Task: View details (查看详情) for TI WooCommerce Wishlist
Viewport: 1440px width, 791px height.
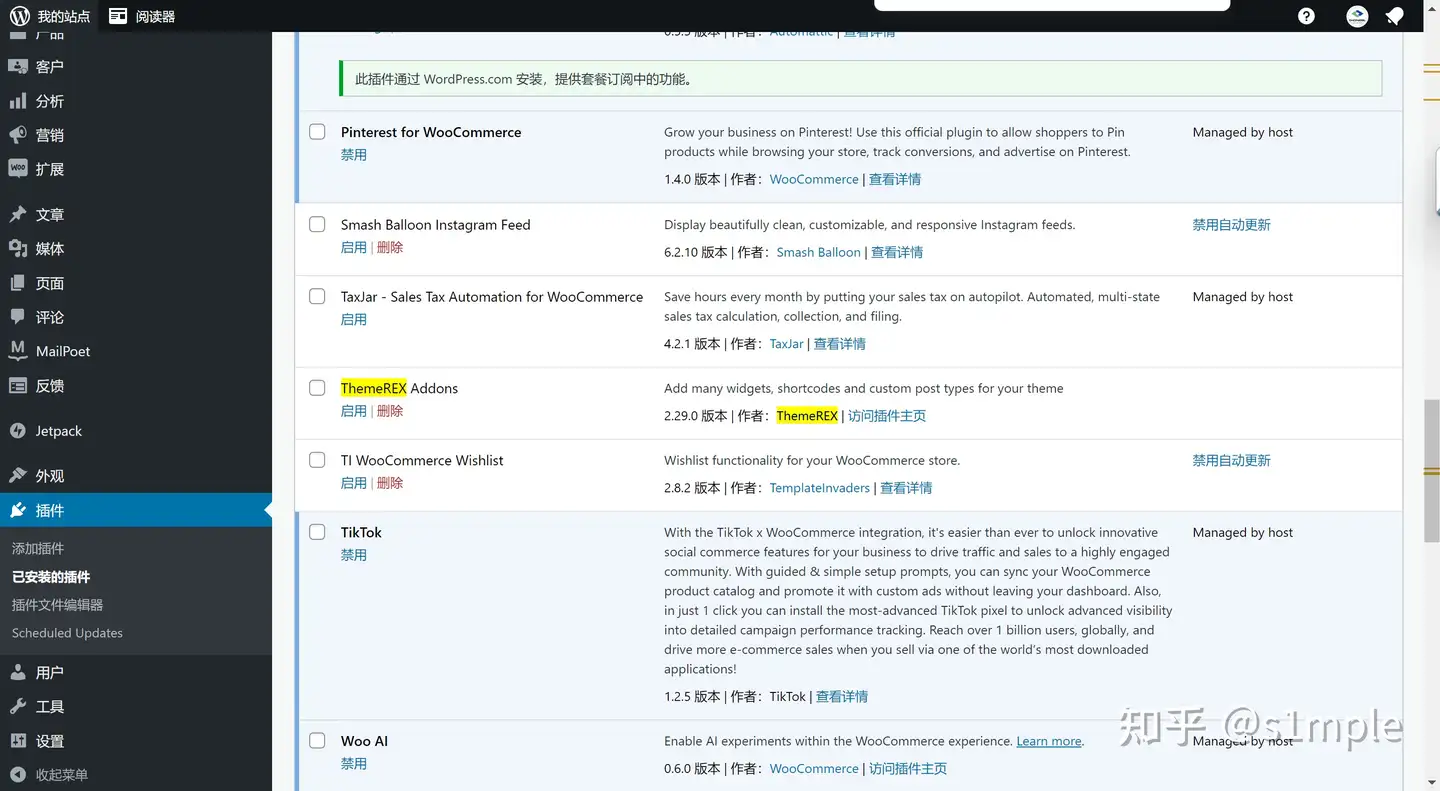Action: pos(906,488)
